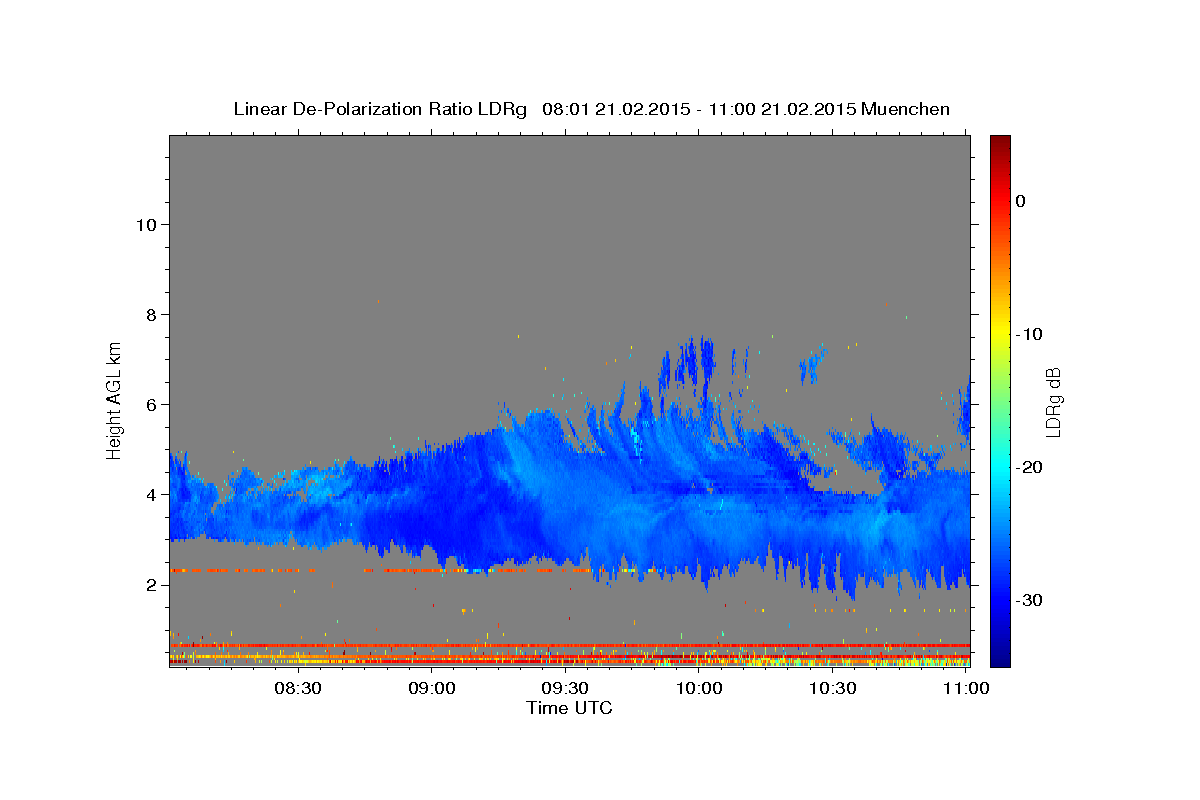
Task: Click the colorbar value -10
Action: [x=1030, y=334]
